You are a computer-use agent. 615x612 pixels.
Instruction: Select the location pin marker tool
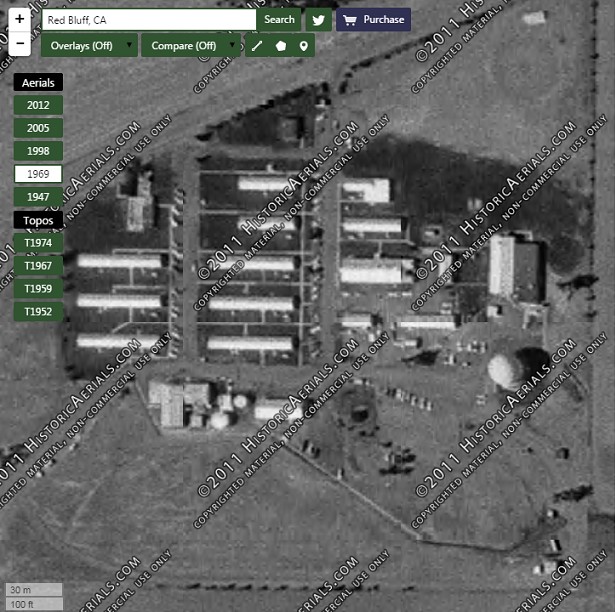(x=303, y=46)
